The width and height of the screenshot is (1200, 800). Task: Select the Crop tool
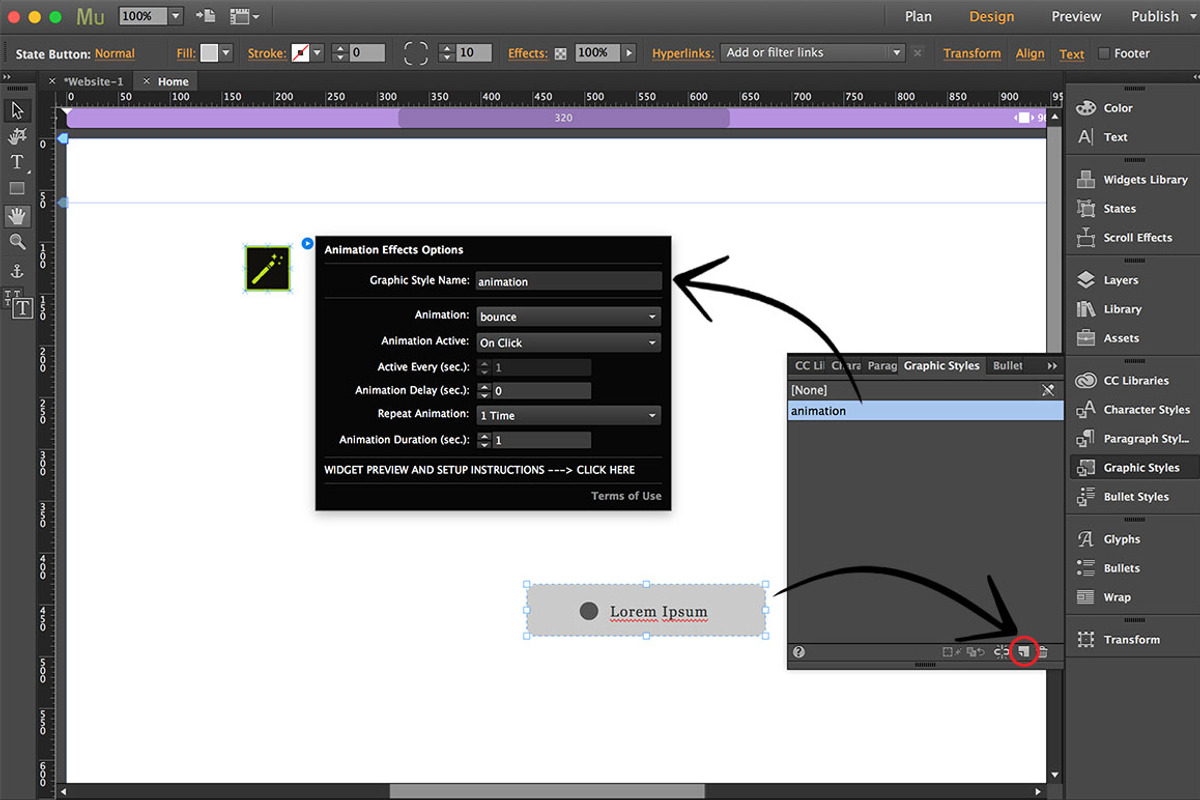(x=17, y=136)
